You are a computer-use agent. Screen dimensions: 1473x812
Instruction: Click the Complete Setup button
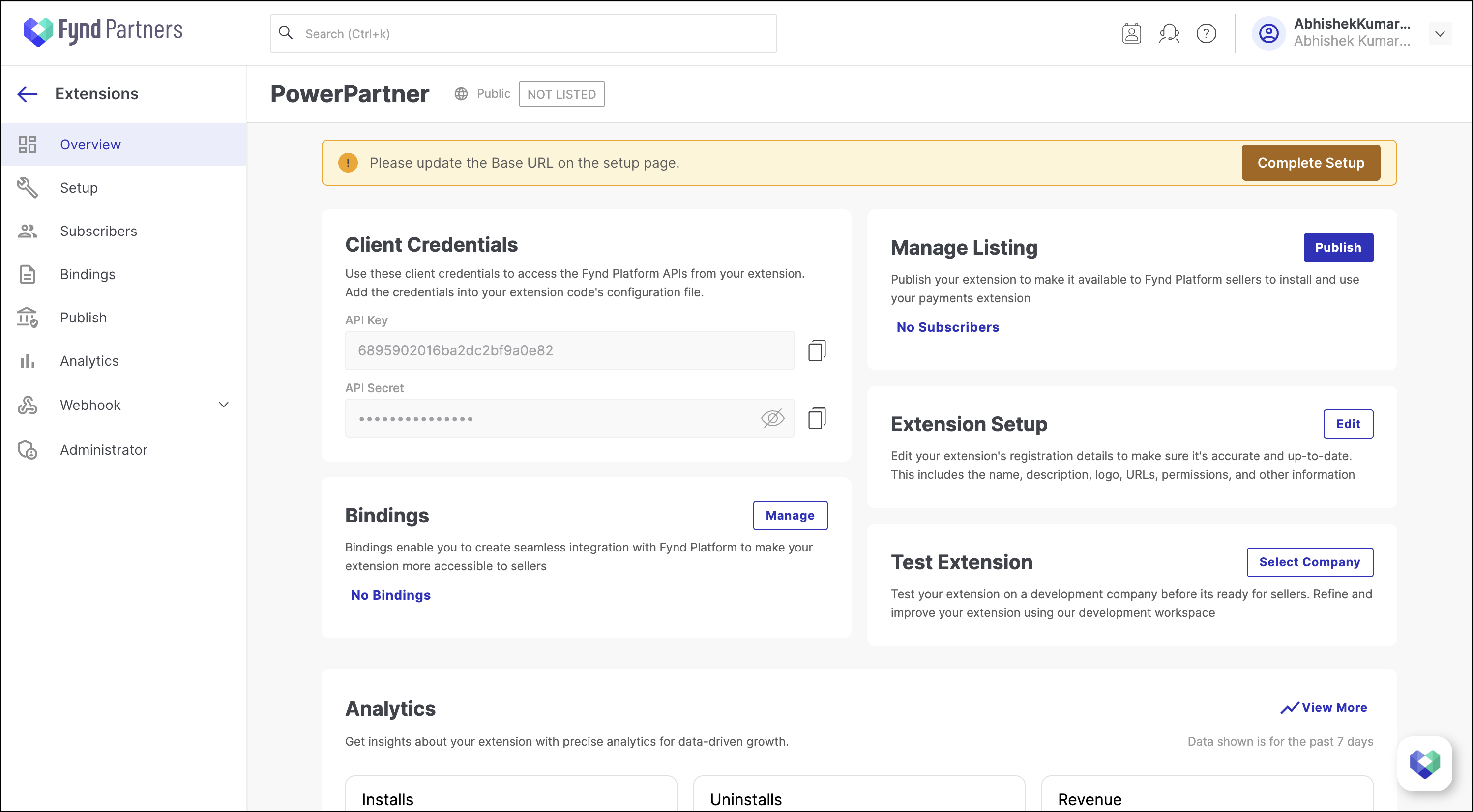[1310, 163]
